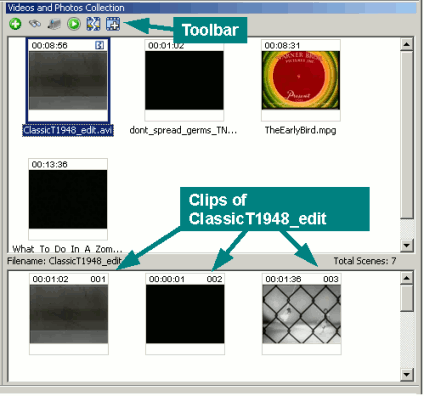424x396 pixels.
Task: Select chain-link fence clip 003
Action: pos(302,314)
